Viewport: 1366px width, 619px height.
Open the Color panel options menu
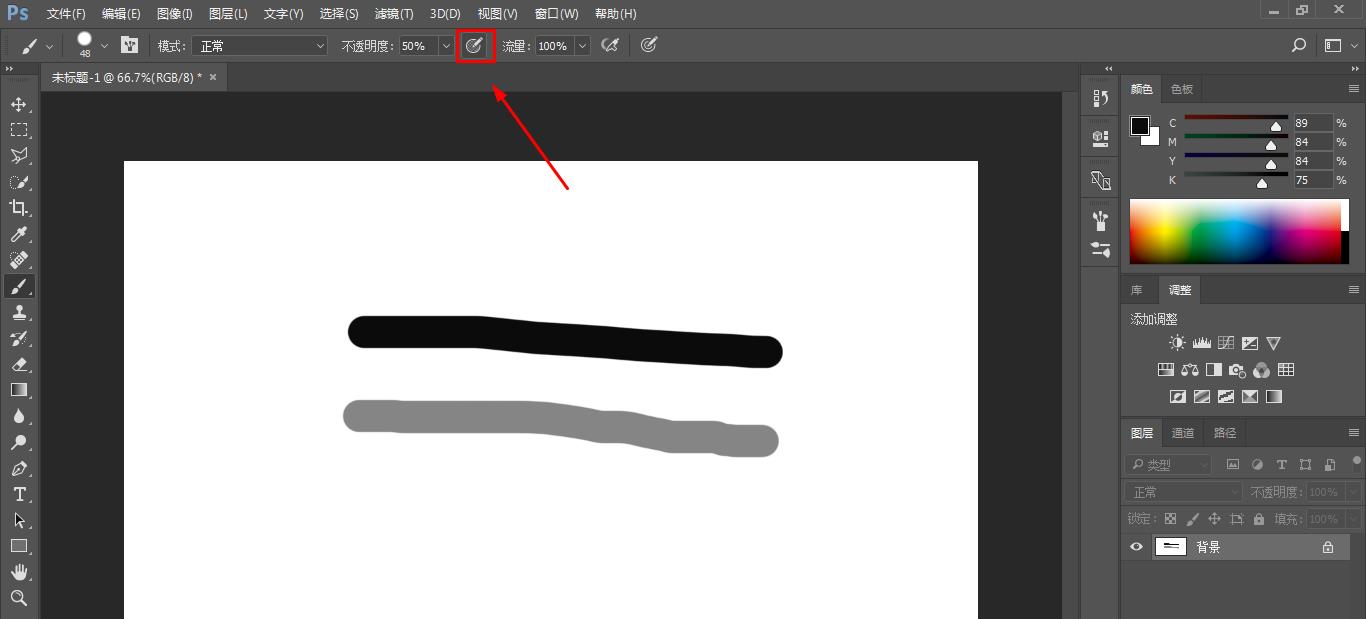1354,89
